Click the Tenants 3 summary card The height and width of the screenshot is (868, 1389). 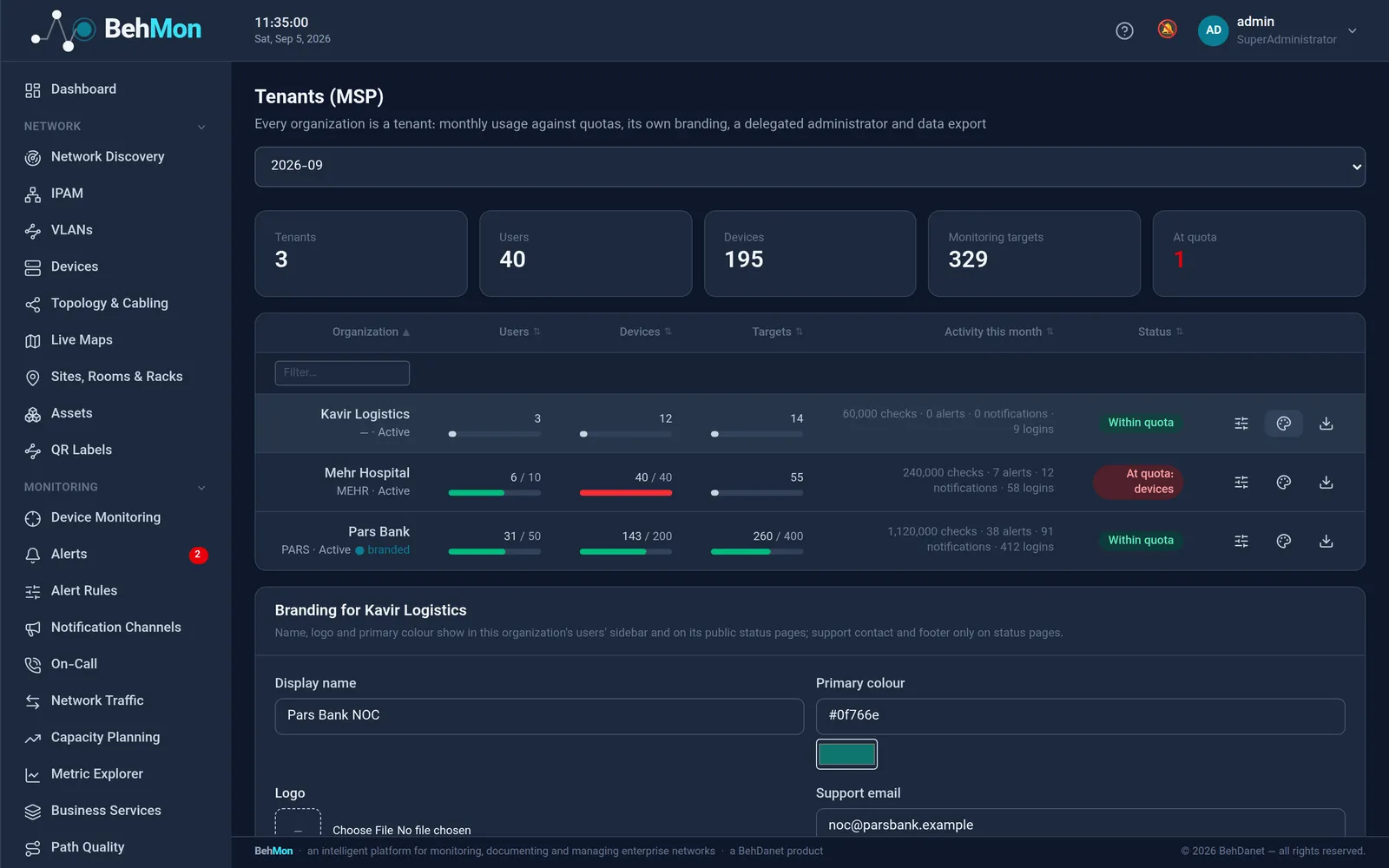tap(361, 253)
